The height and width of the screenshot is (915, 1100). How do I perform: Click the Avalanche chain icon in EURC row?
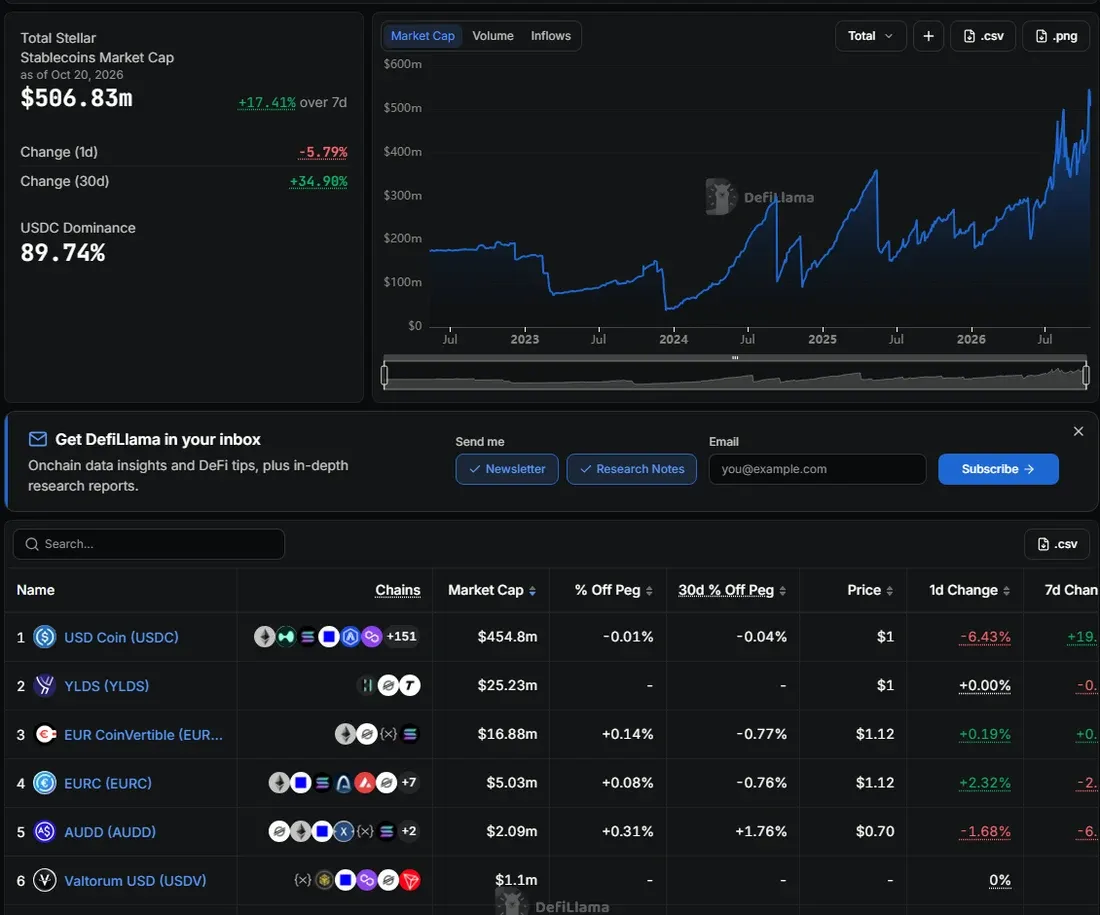[365, 782]
